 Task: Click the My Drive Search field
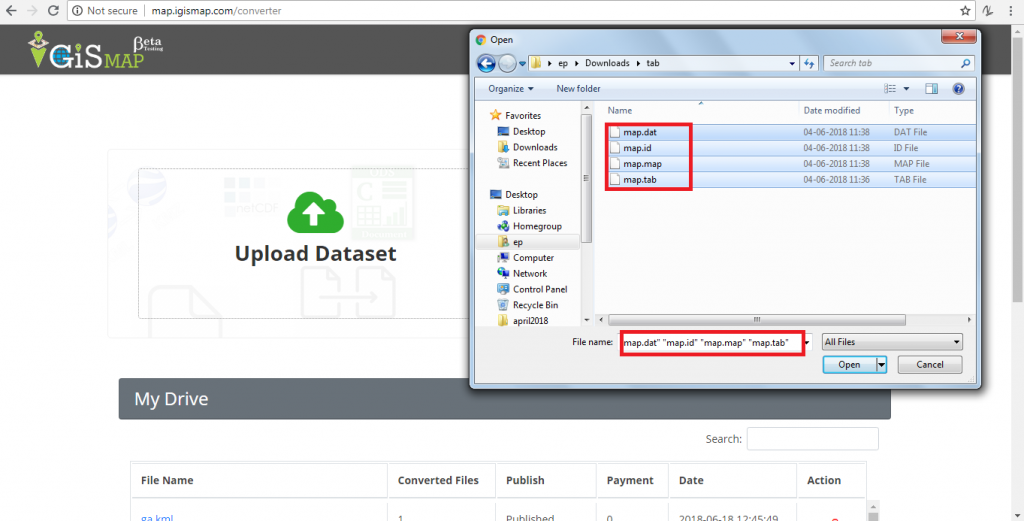coord(812,439)
